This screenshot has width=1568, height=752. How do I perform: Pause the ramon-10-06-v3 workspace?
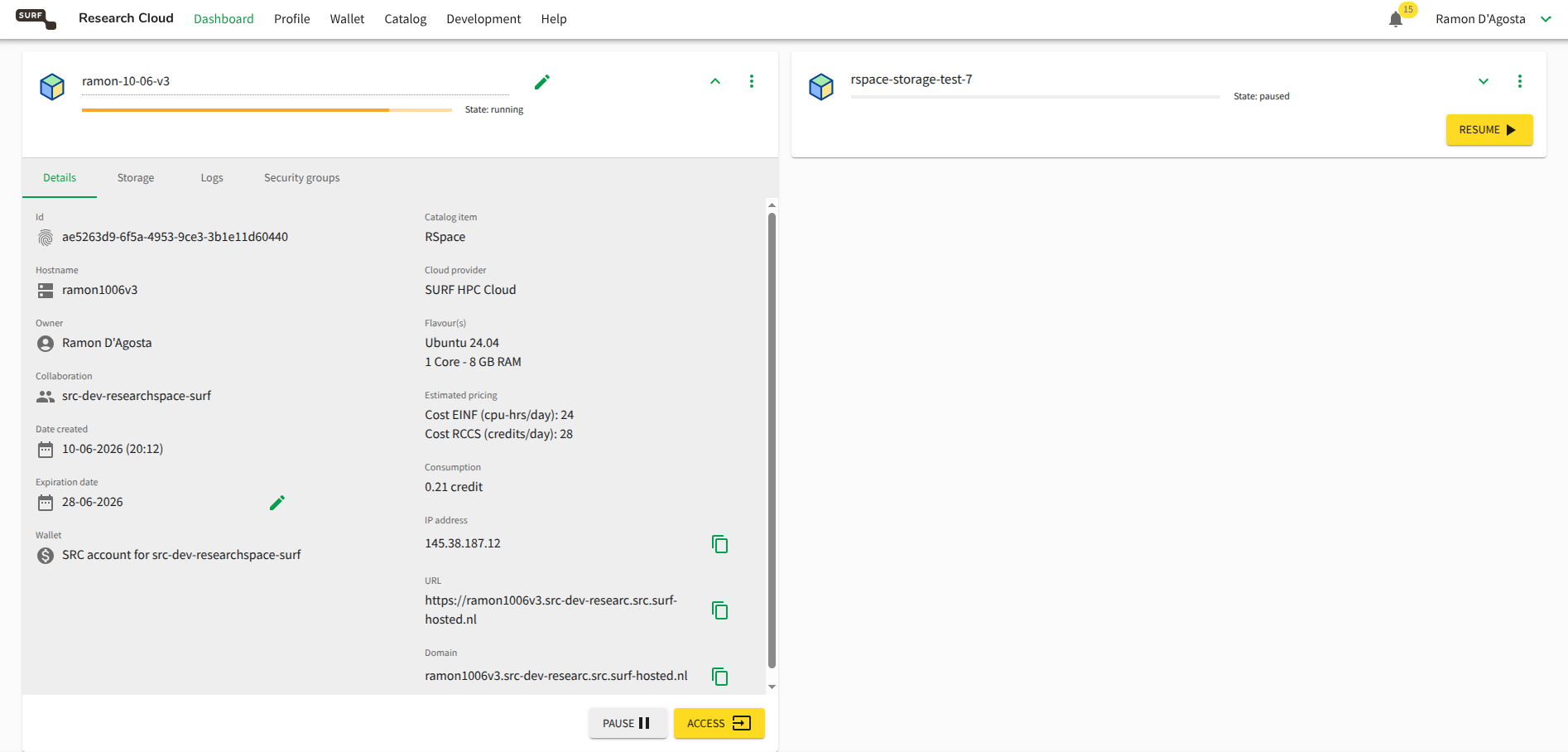pyautogui.click(x=628, y=723)
